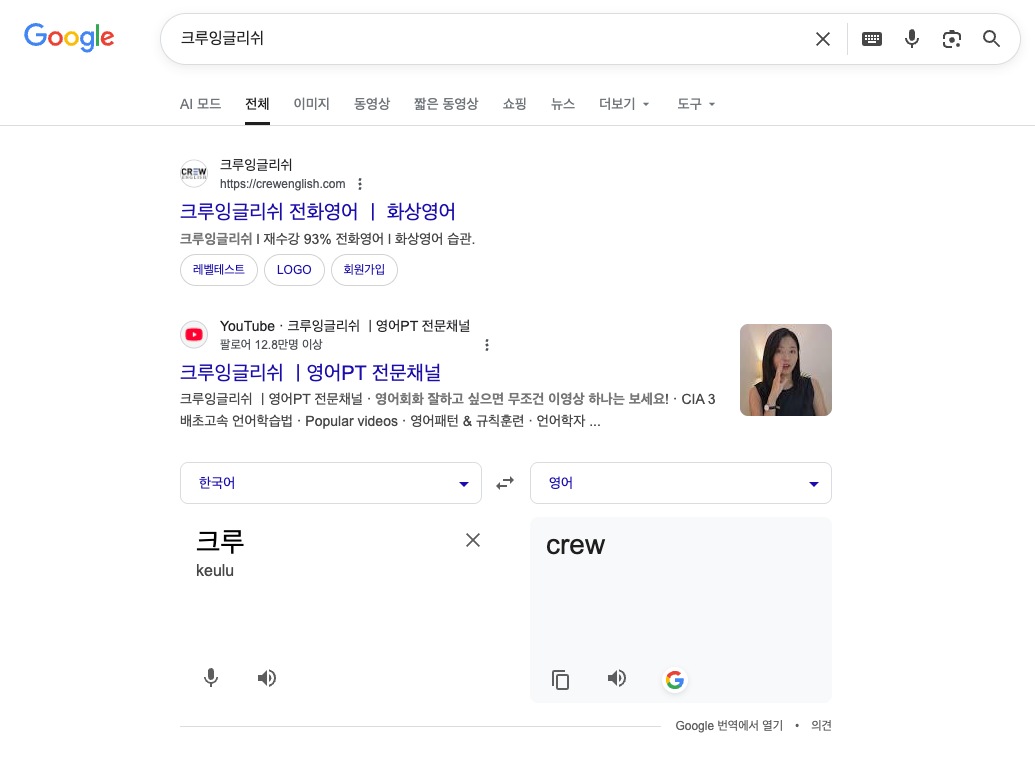Click the Google logo
The height and width of the screenshot is (759, 1035).
(69, 37)
